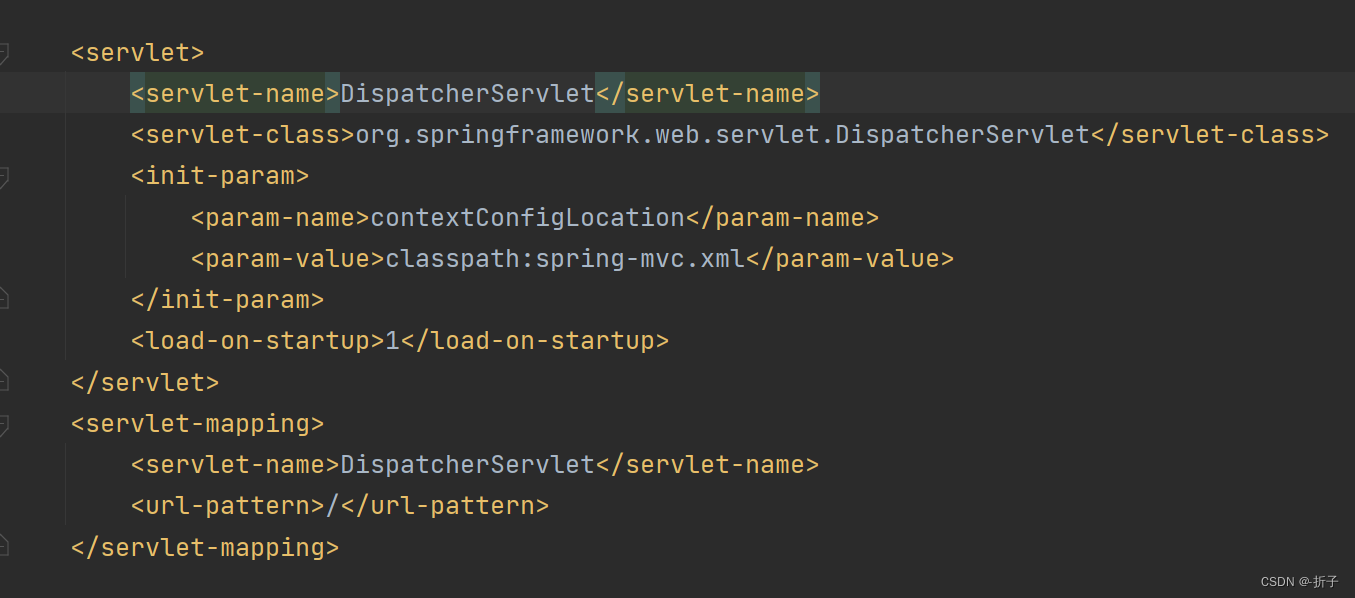
Task: Click the opening <param-value> tag
Action: coord(288,259)
